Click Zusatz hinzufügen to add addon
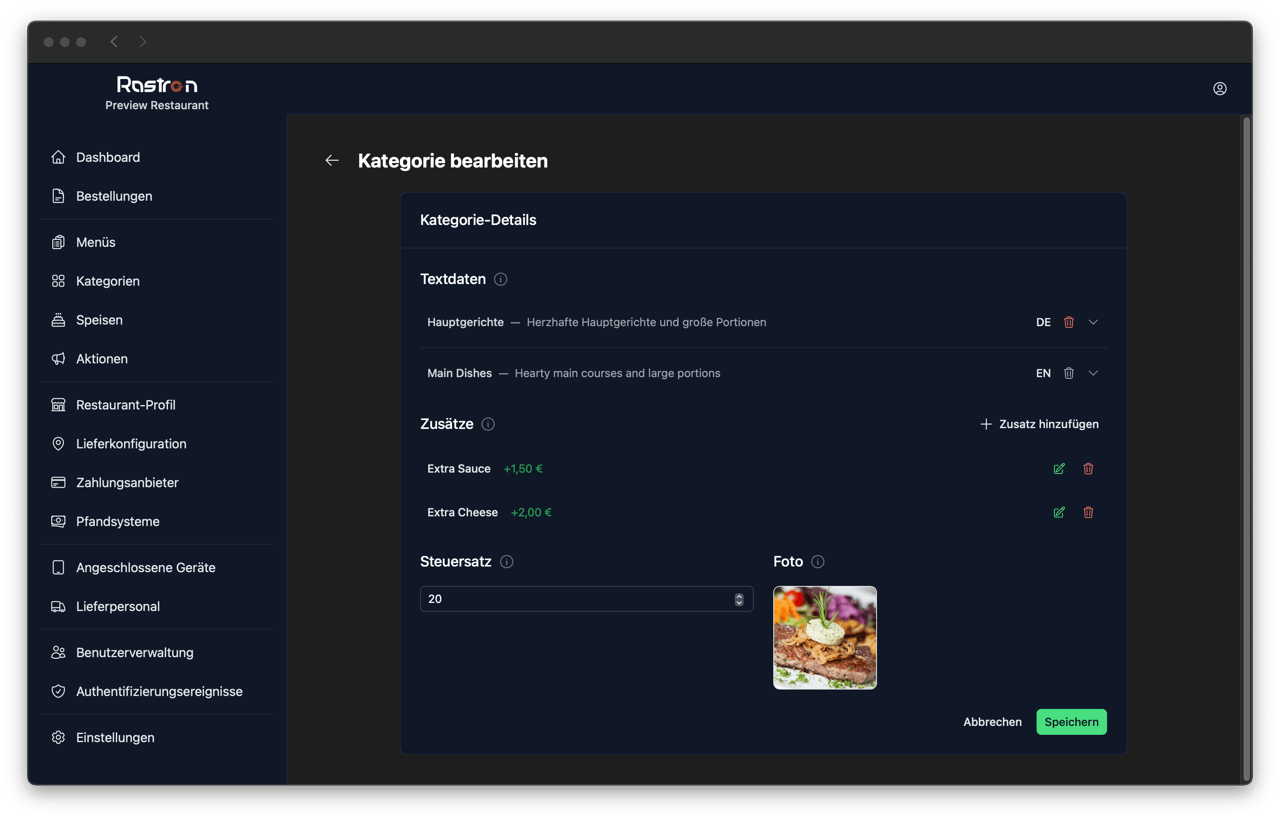Screen dimensions: 1280x819 tap(1039, 423)
